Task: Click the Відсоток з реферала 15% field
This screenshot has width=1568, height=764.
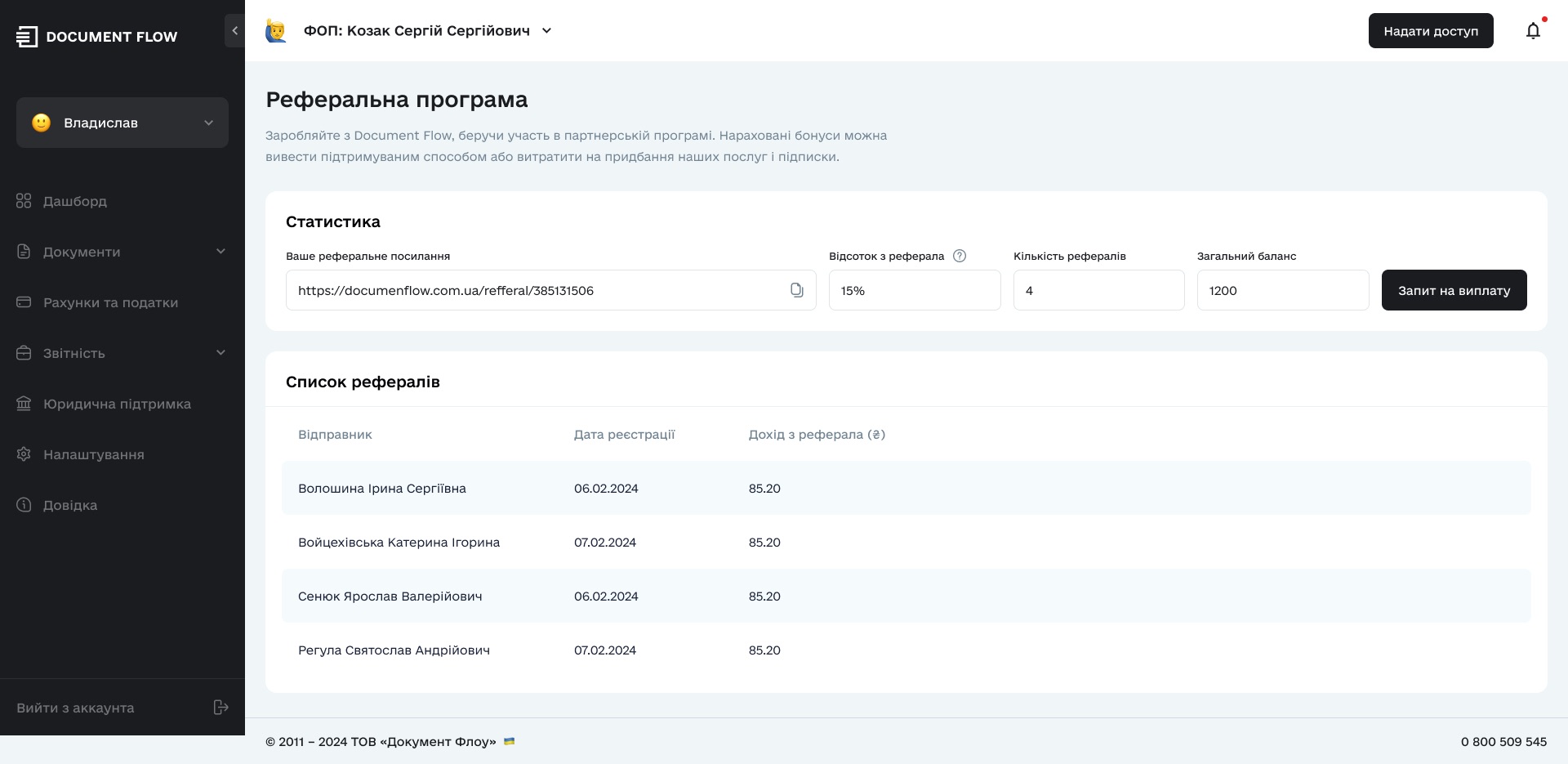Action: pyautogui.click(x=915, y=290)
